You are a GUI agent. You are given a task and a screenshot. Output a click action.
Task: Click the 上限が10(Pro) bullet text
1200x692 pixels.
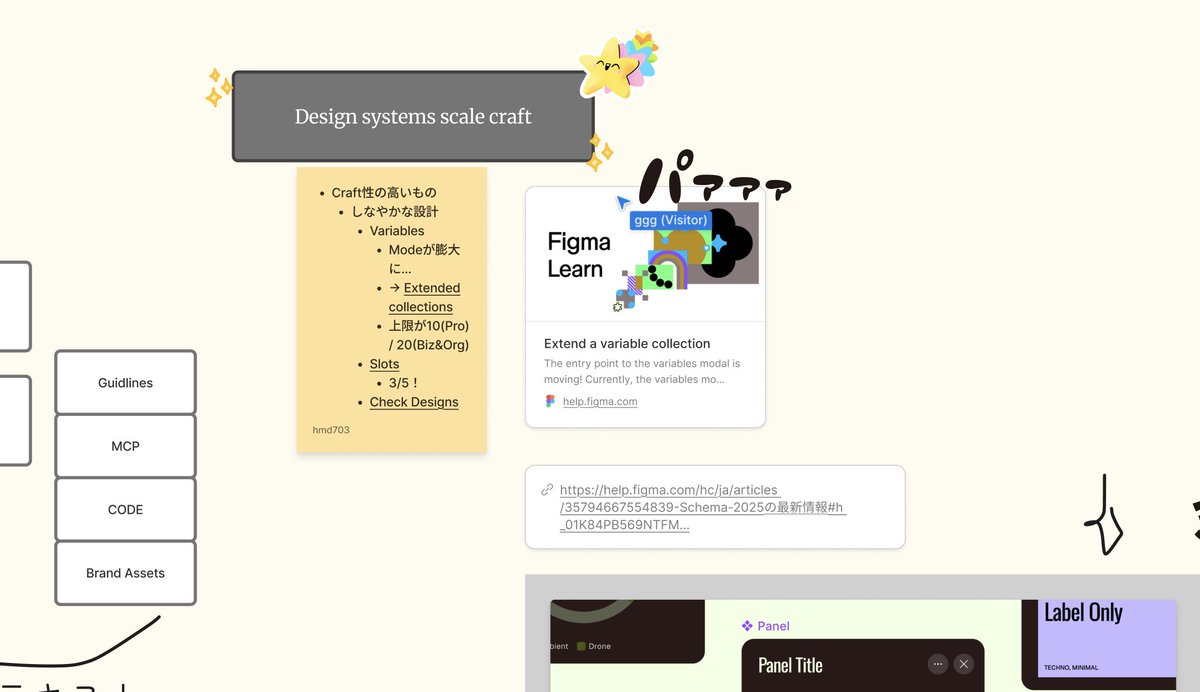(429, 335)
